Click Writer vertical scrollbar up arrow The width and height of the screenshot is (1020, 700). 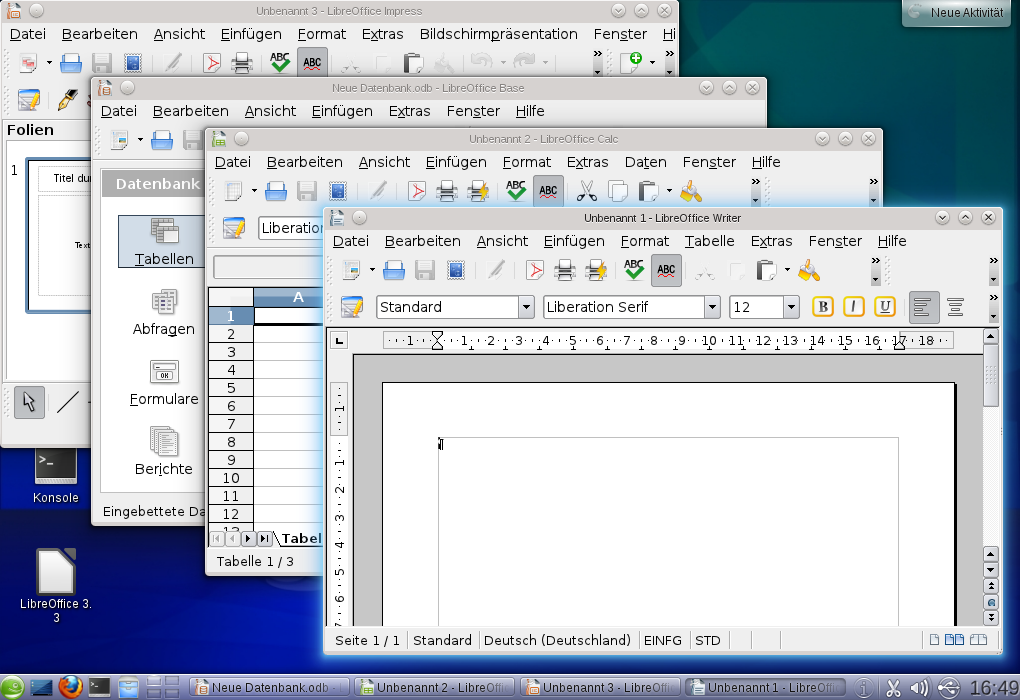coord(990,336)
